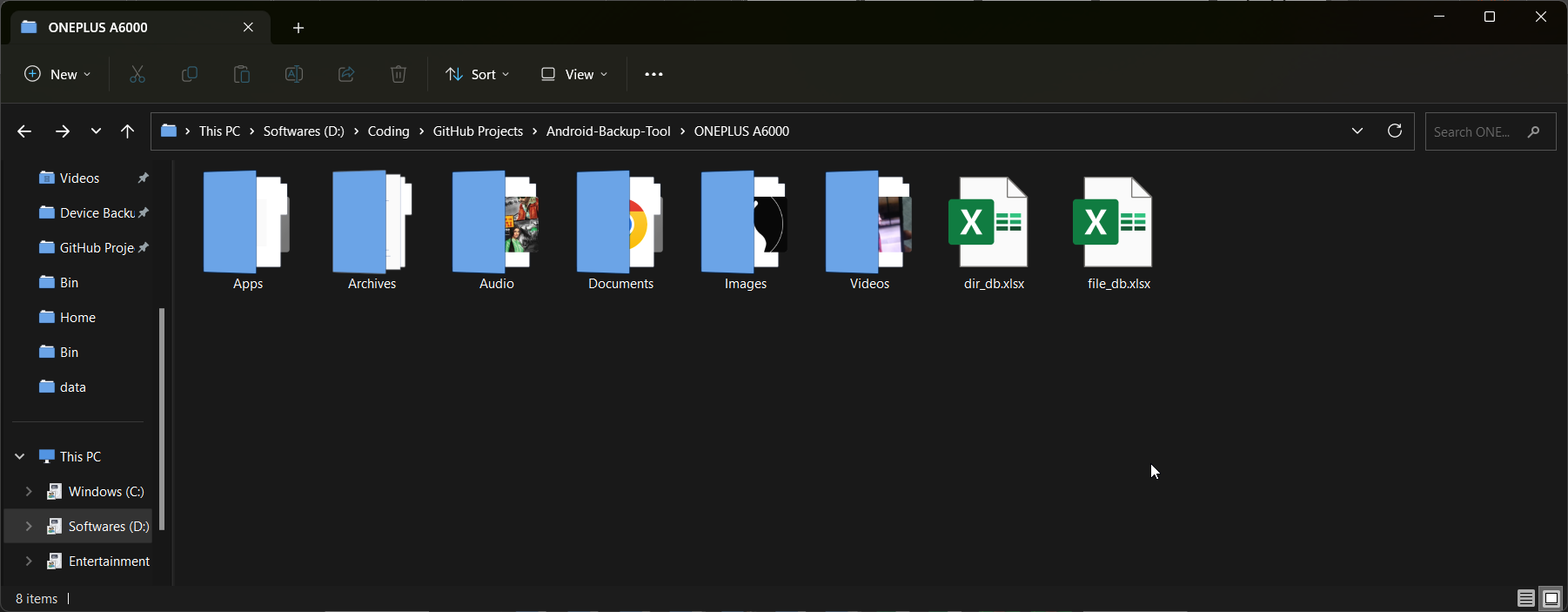The height and width of the screenshot is (612, 1568).
Task: Open the See more options menu
Action: click(x=653, y=75)
